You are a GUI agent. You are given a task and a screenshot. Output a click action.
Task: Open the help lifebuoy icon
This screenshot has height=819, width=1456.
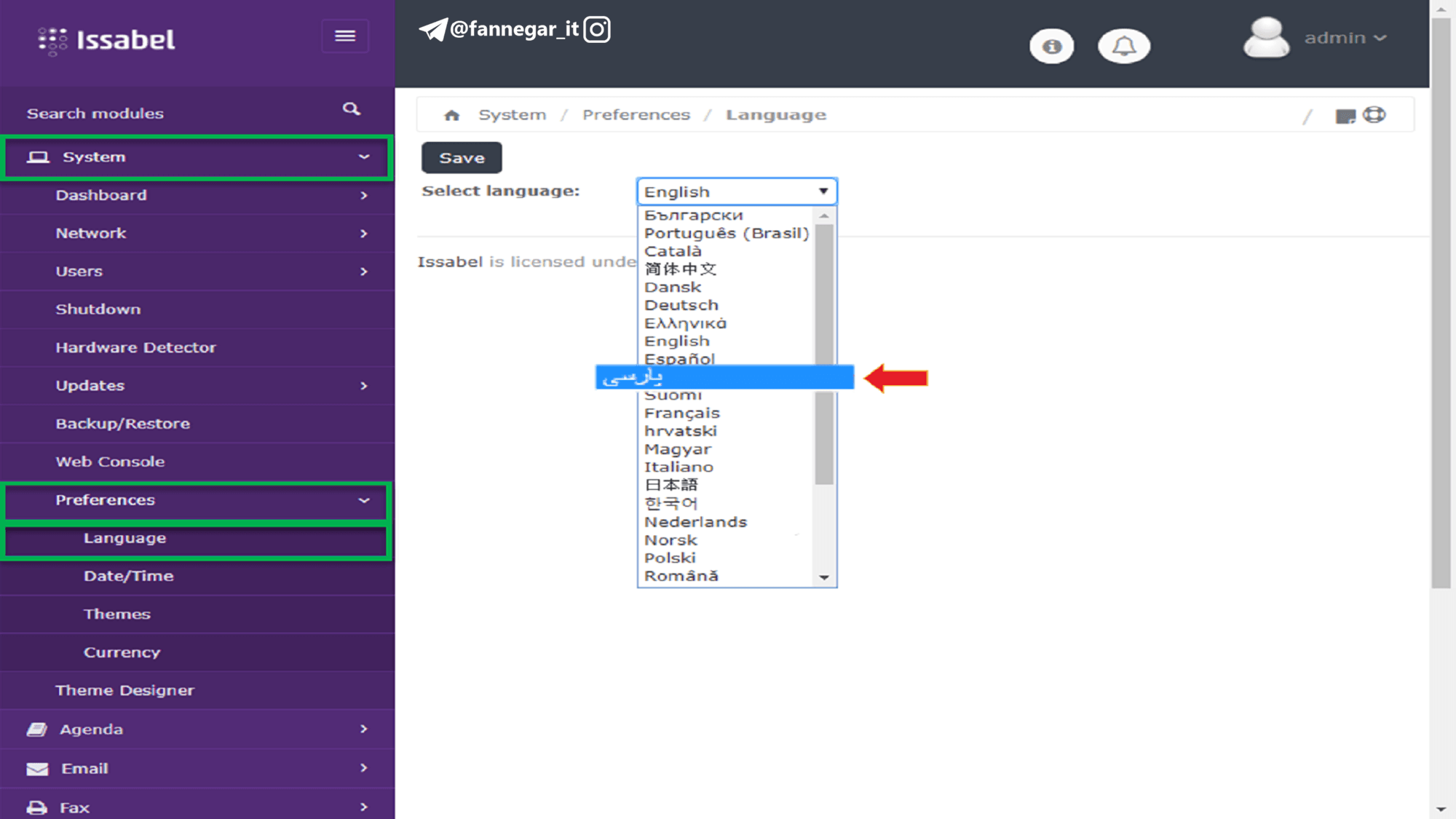tap(1374, 115)
